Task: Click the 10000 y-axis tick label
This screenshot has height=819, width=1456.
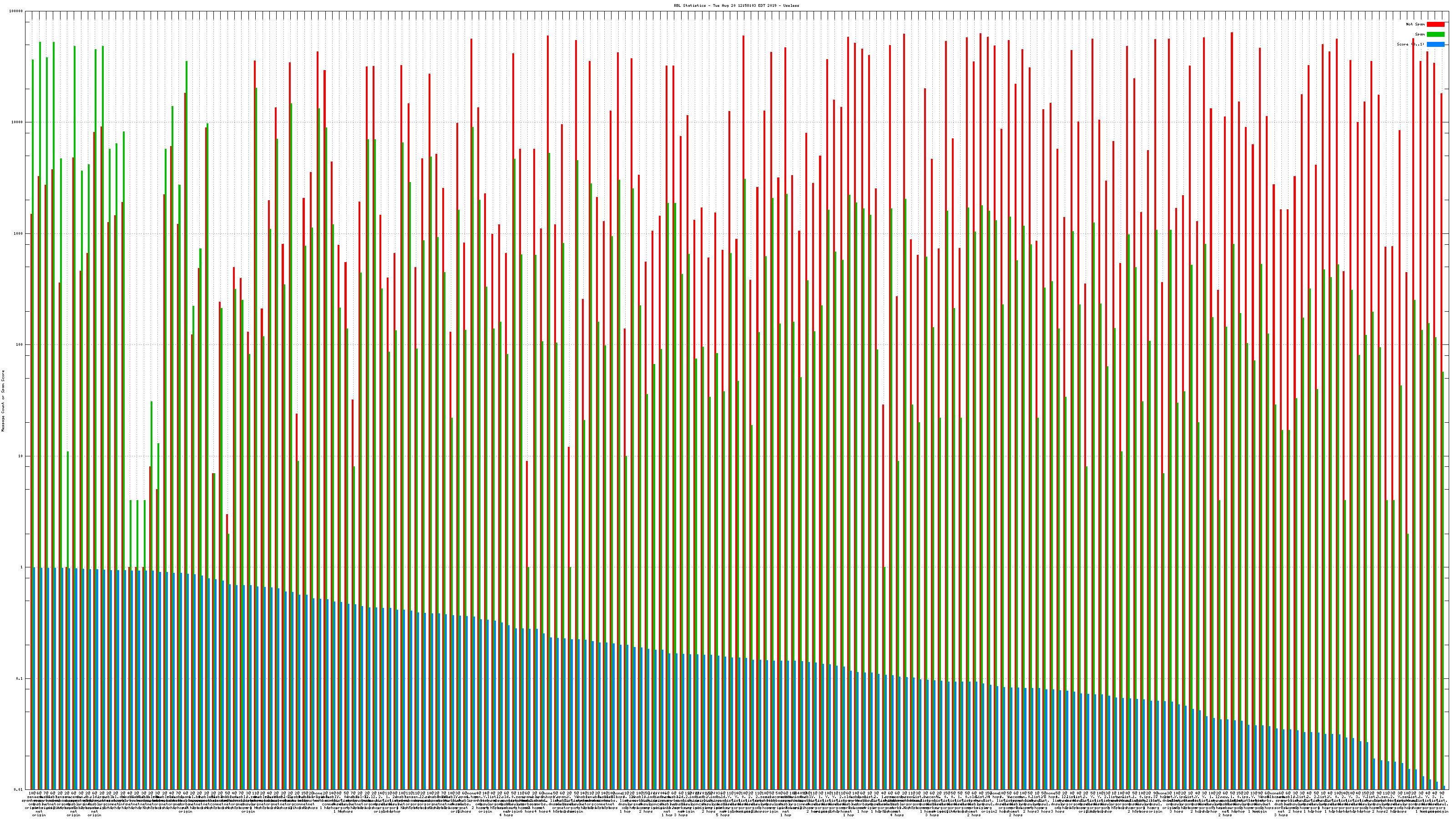Action: [18, 122]
